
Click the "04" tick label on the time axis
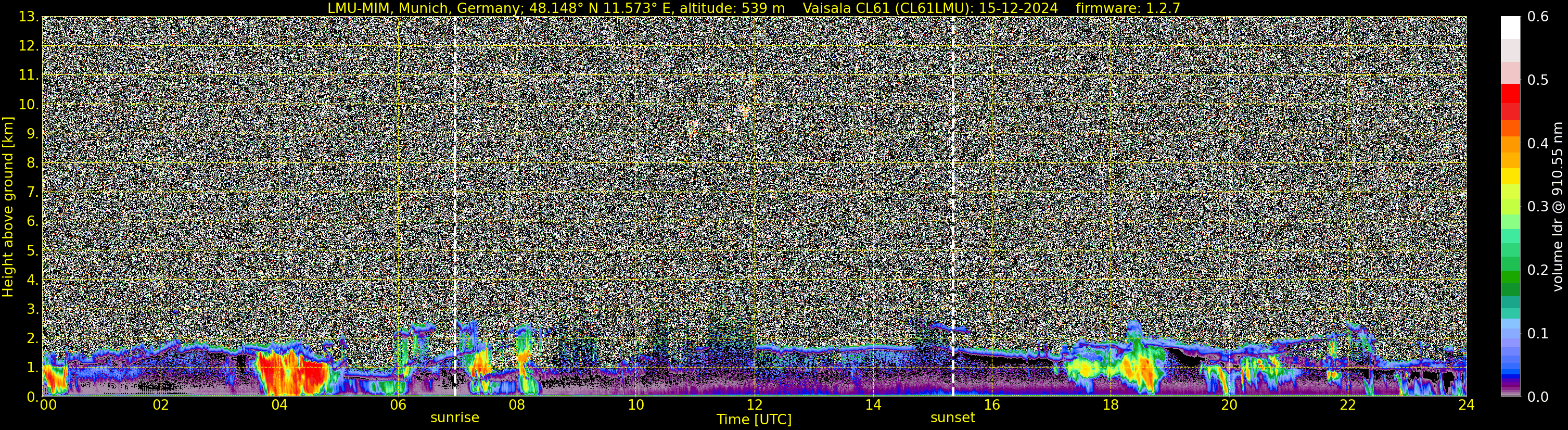coord(279,405)
